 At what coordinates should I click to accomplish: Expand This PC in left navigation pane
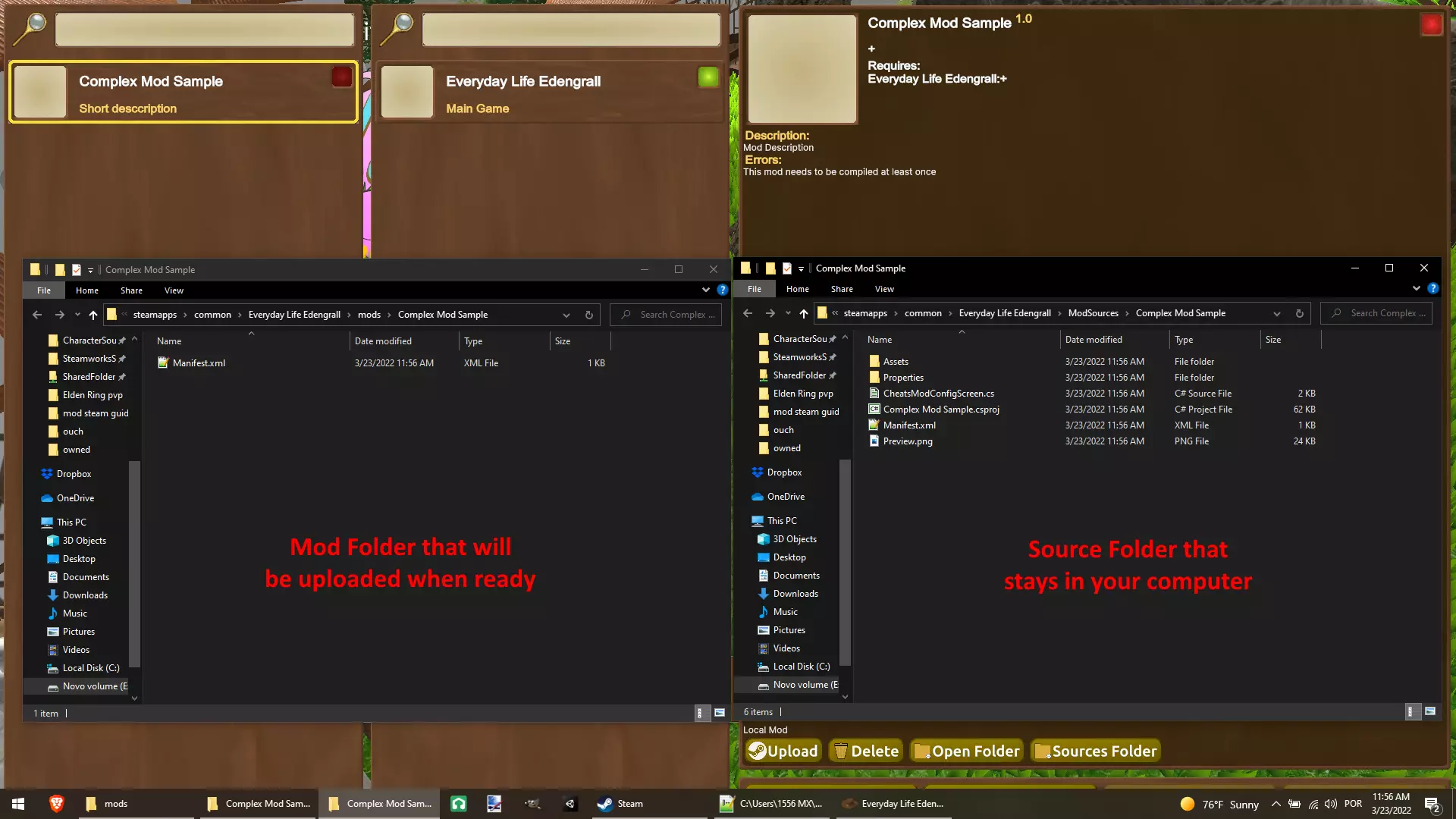pyautogui.click(x=33, y=522)
